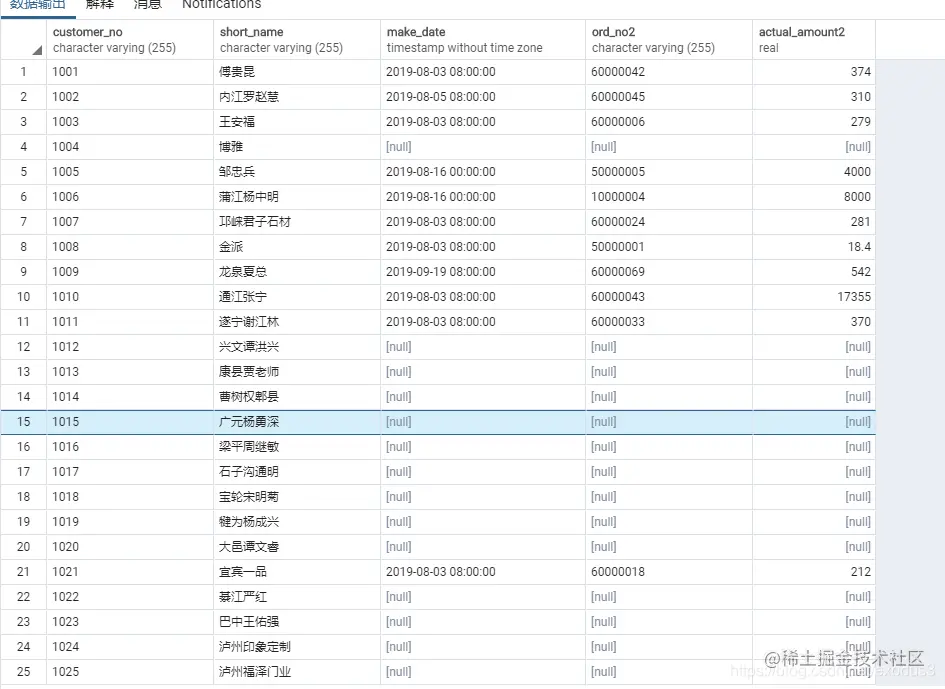Click short_name cell 邹忠兵

click(297, 172)
